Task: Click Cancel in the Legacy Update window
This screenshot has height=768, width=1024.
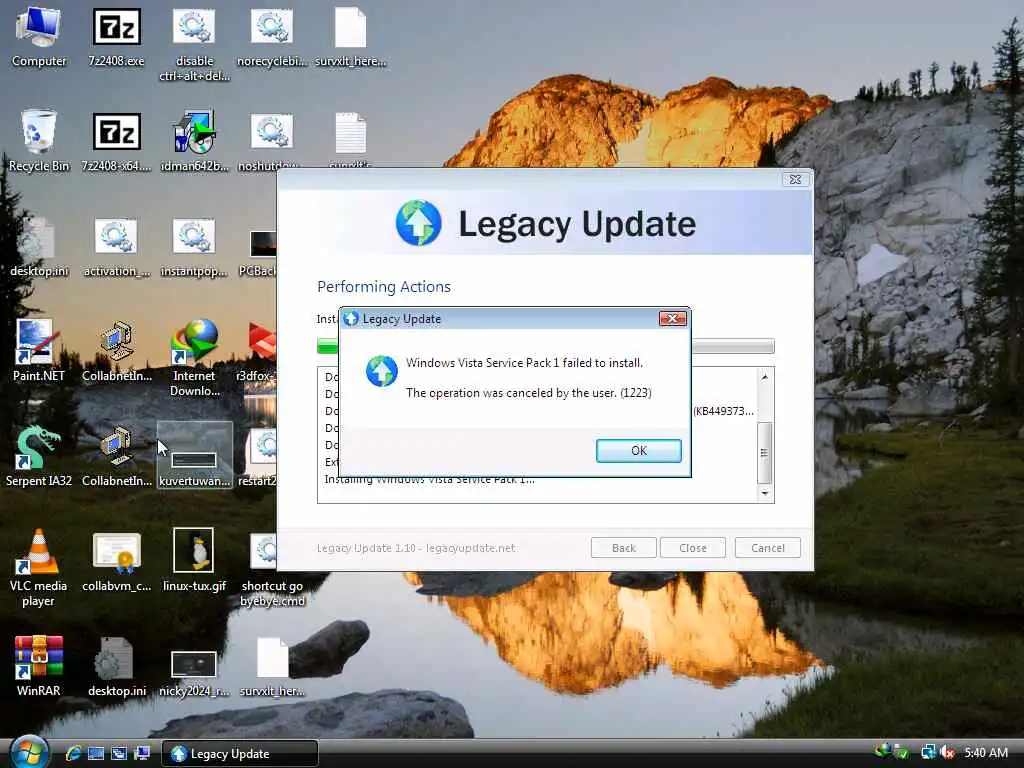Action: click(767, 548)
